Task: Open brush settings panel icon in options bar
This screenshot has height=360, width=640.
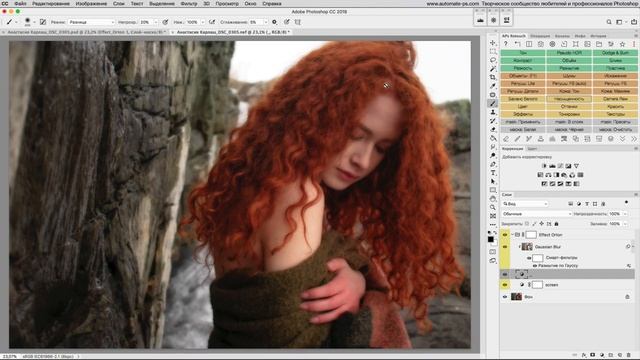Action: [x=43, y=22]
